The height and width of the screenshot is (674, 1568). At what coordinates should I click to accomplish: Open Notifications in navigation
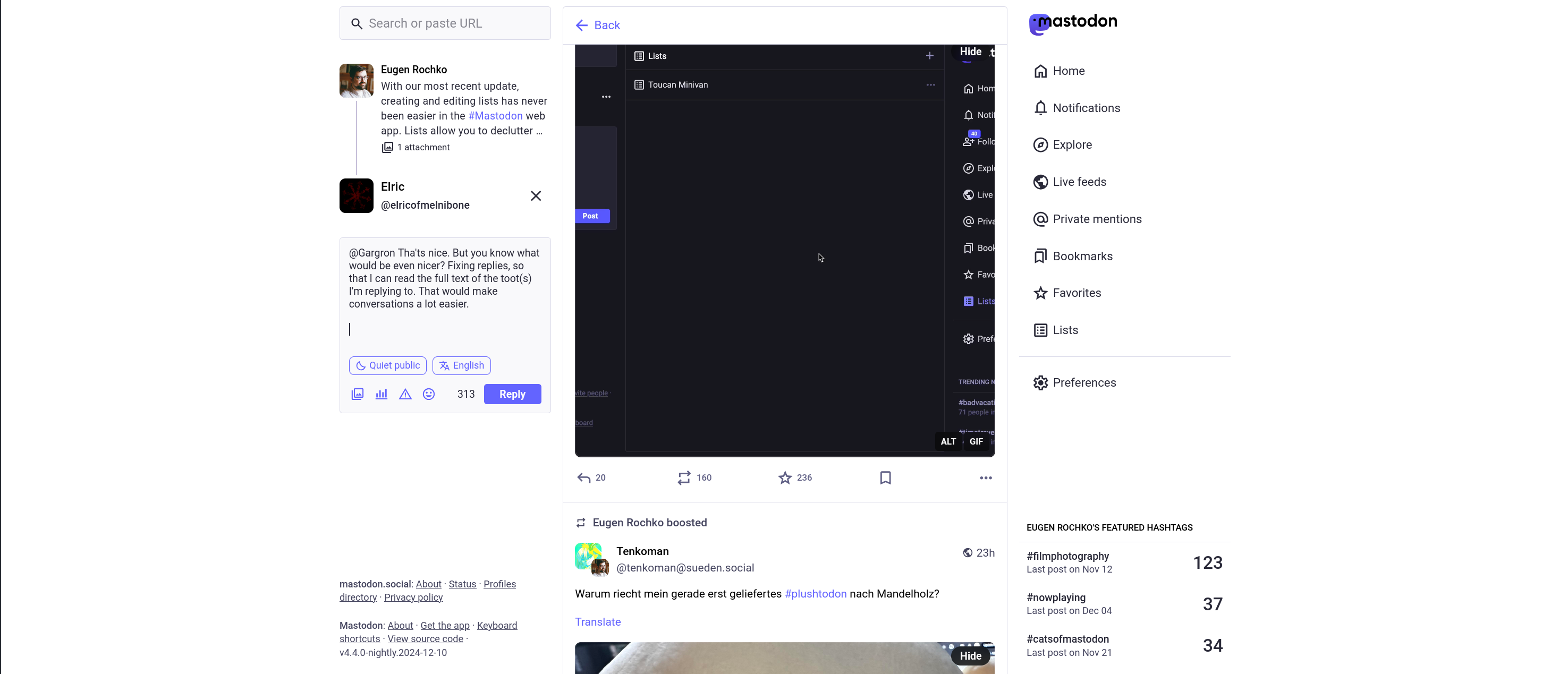point(1086,108)
